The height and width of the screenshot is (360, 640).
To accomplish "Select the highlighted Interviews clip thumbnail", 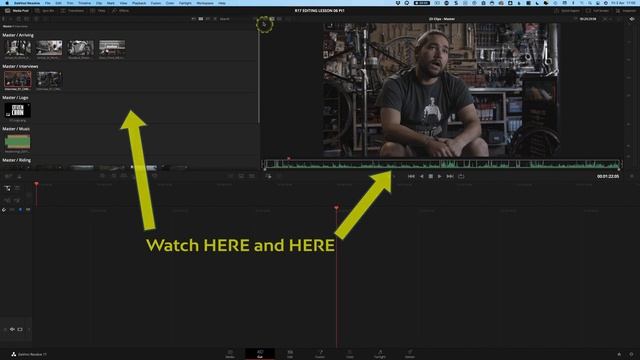I will 18,79.
